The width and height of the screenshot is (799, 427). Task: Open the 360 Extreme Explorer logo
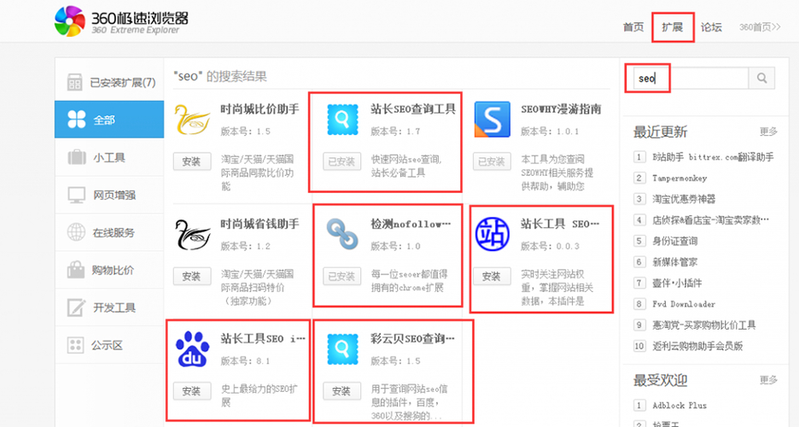click(121, 21)
